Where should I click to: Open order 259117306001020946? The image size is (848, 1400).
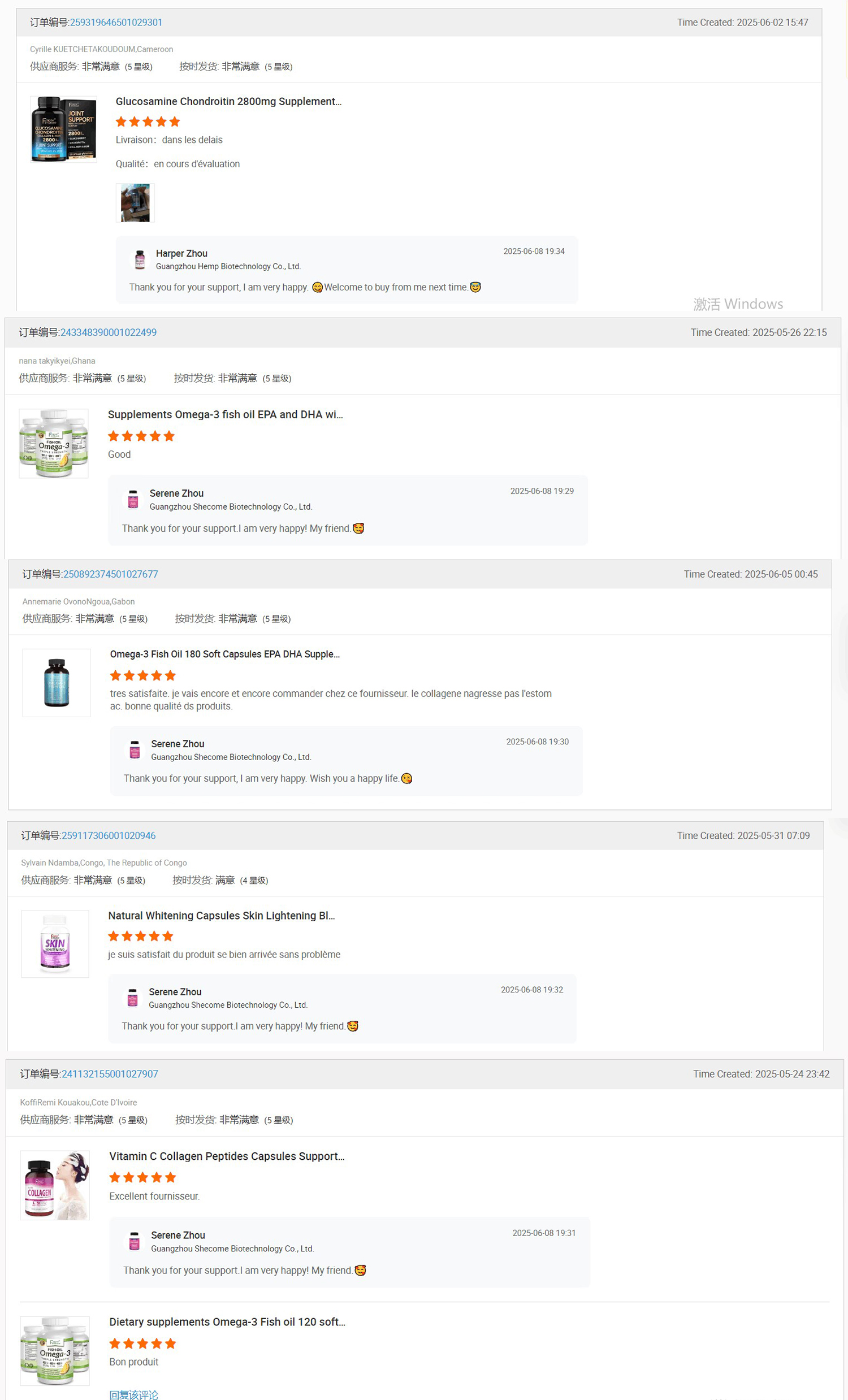click(109, 835)
